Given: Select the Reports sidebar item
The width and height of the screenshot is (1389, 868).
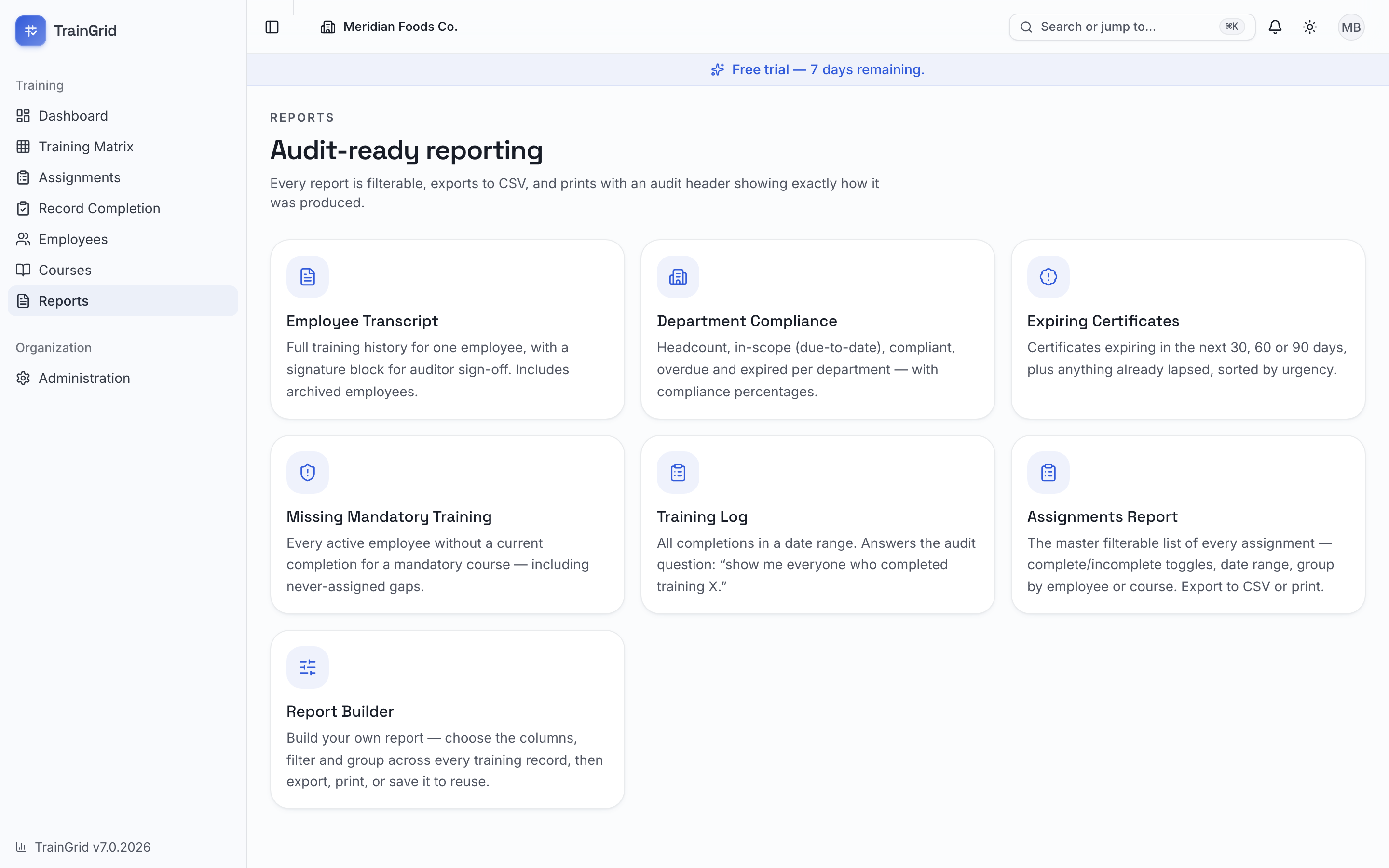Looking at the screenshot, I should click(x=123, y=301).
